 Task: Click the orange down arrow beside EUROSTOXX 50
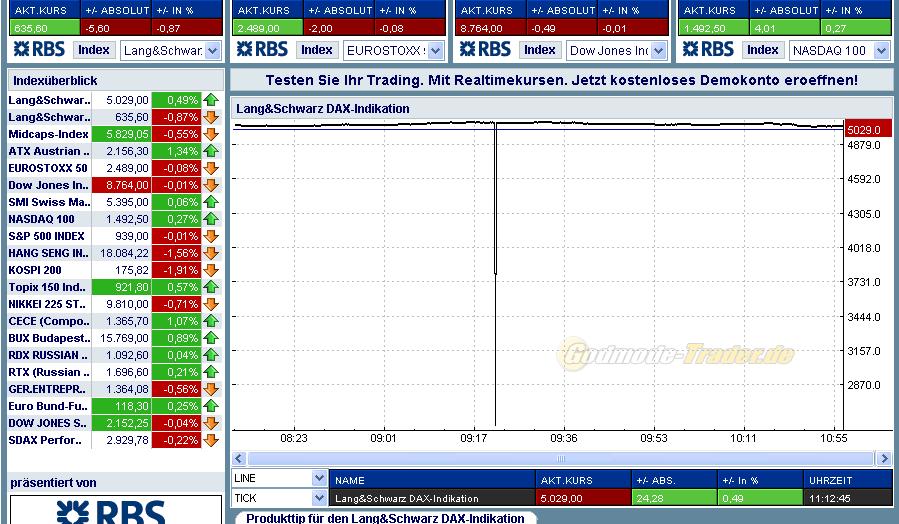[x=211, y=168]
